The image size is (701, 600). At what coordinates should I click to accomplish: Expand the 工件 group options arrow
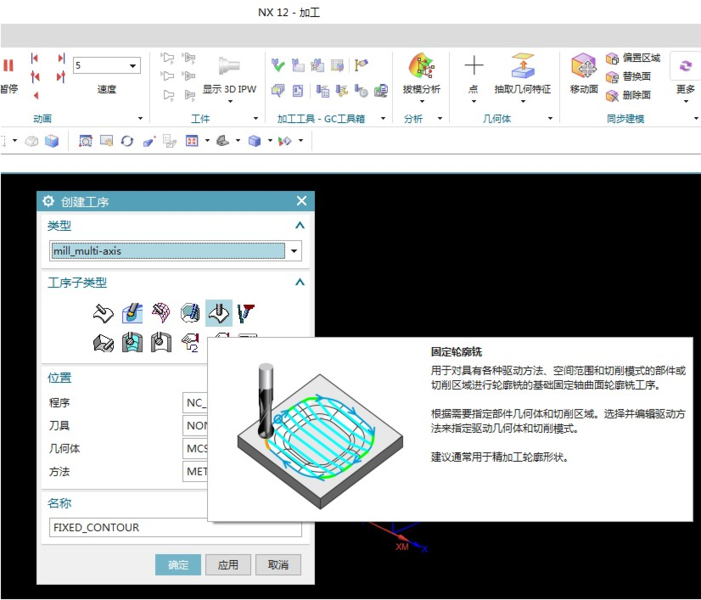[256, 118]
